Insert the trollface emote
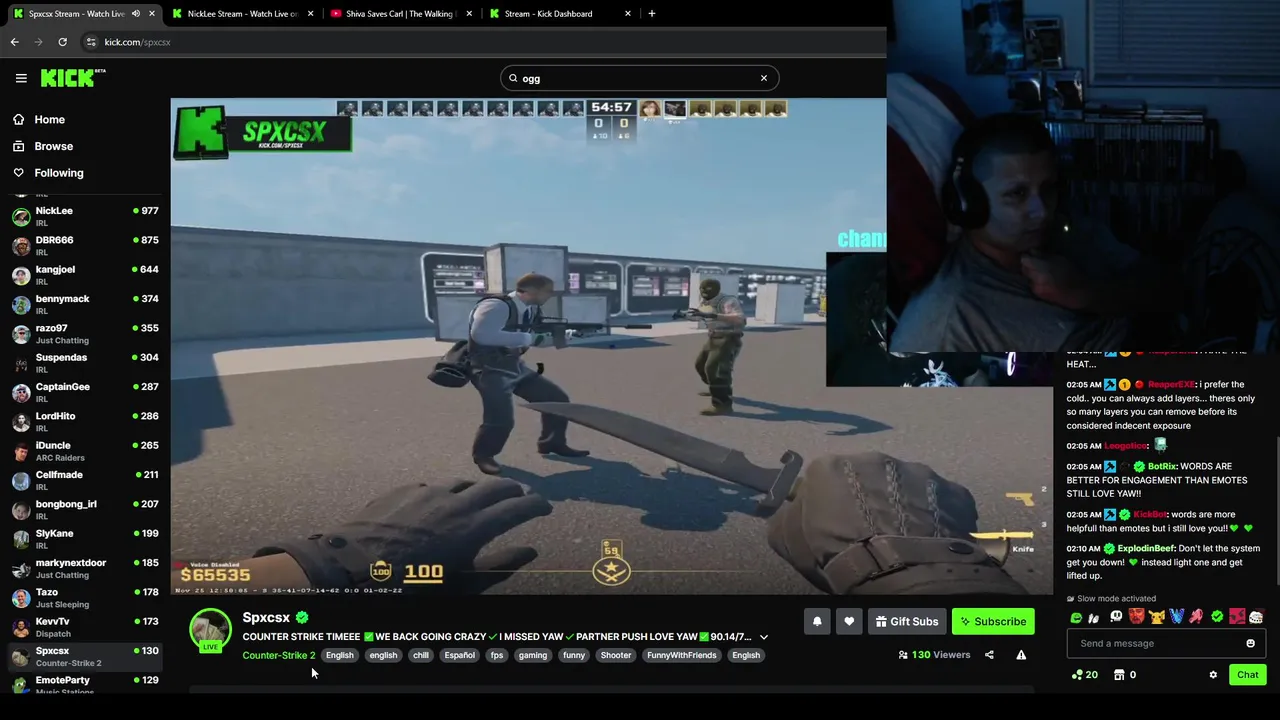 (1256, 618)
